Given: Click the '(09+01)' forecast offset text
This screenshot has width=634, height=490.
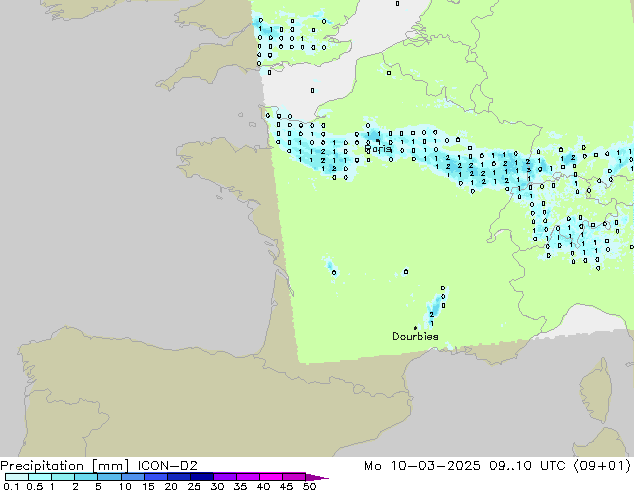Looking at the screenshot, I should point(602,466).
